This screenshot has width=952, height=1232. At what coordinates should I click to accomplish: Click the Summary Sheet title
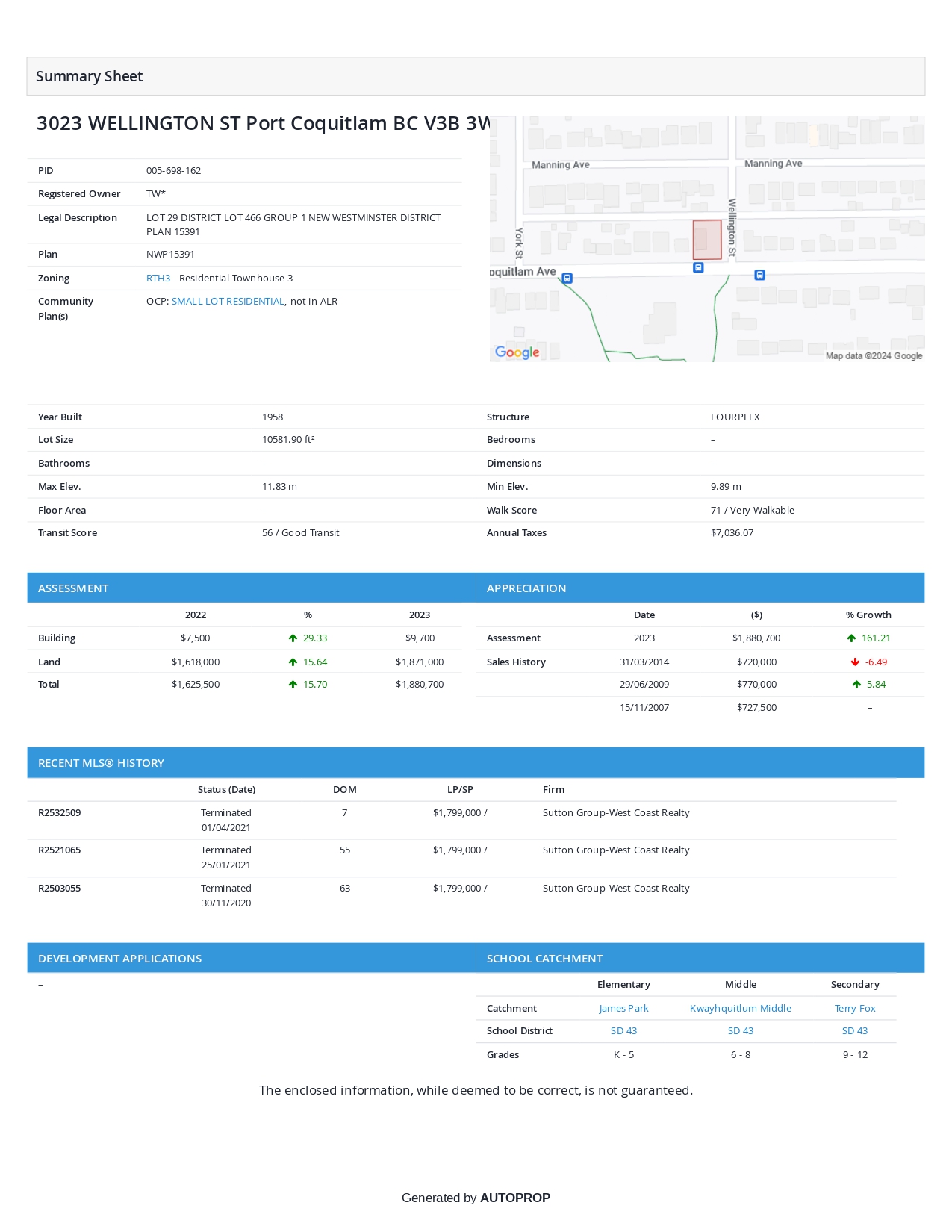coord(89,76)
